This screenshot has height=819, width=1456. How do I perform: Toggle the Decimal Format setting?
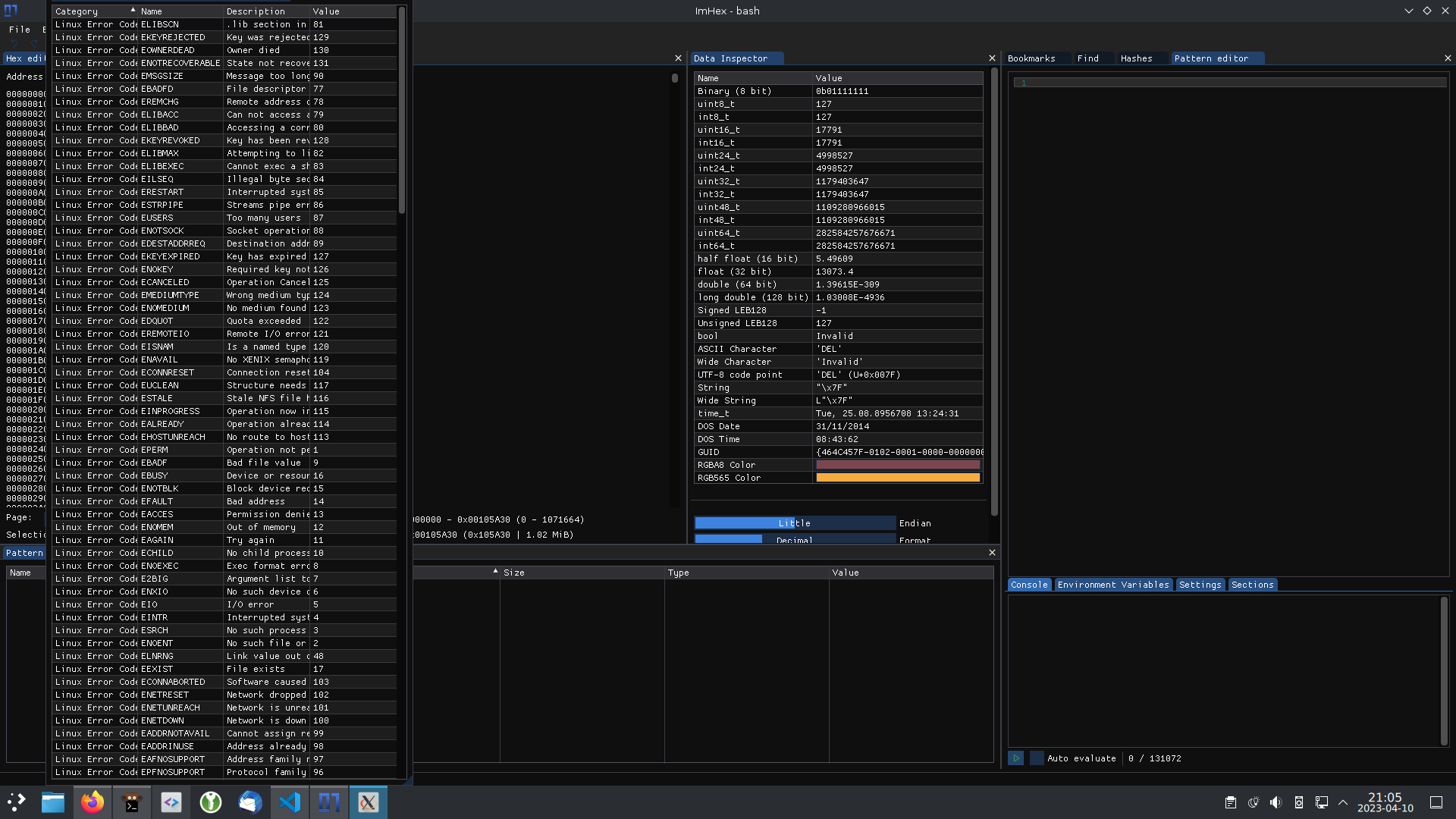click(794, 539)
